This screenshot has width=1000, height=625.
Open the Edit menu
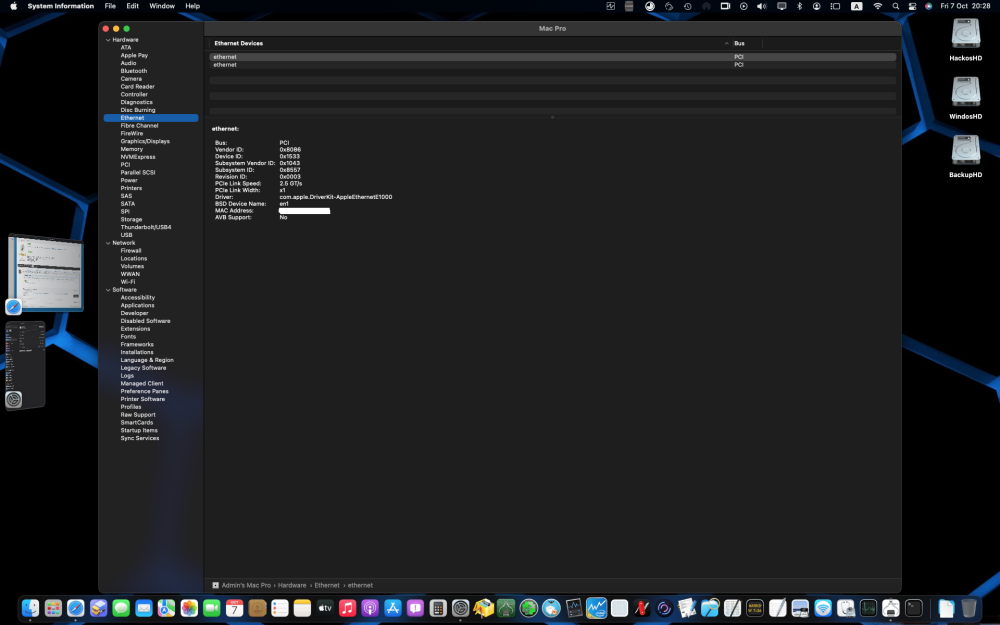[132, 6]
